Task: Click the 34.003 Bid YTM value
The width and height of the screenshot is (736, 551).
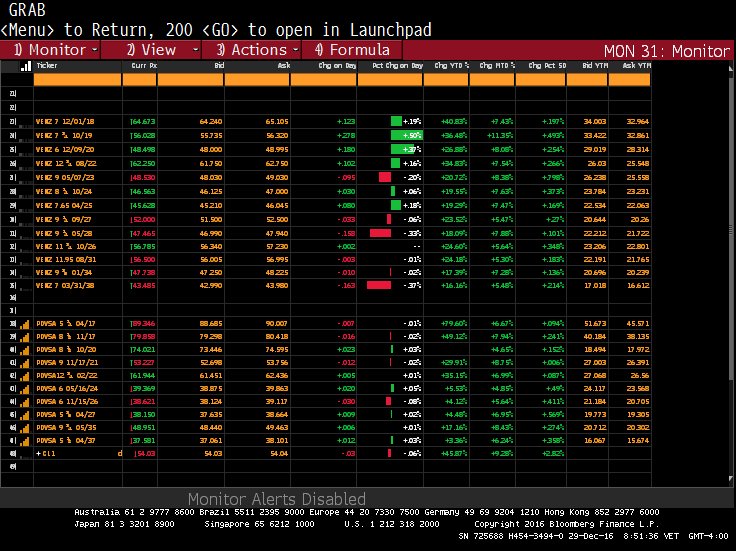Action: (595, 122)
